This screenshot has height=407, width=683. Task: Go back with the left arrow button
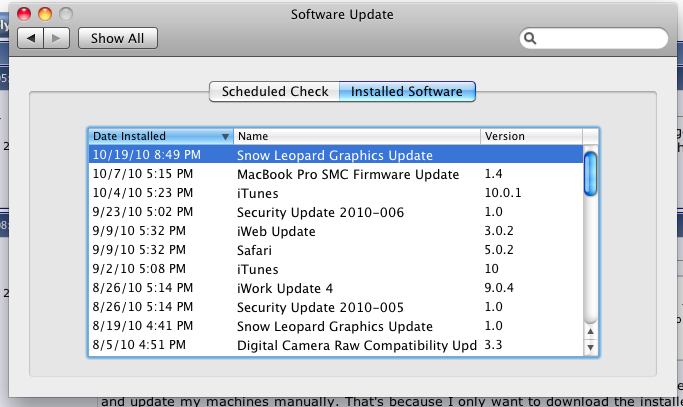(x=30, y=38)
